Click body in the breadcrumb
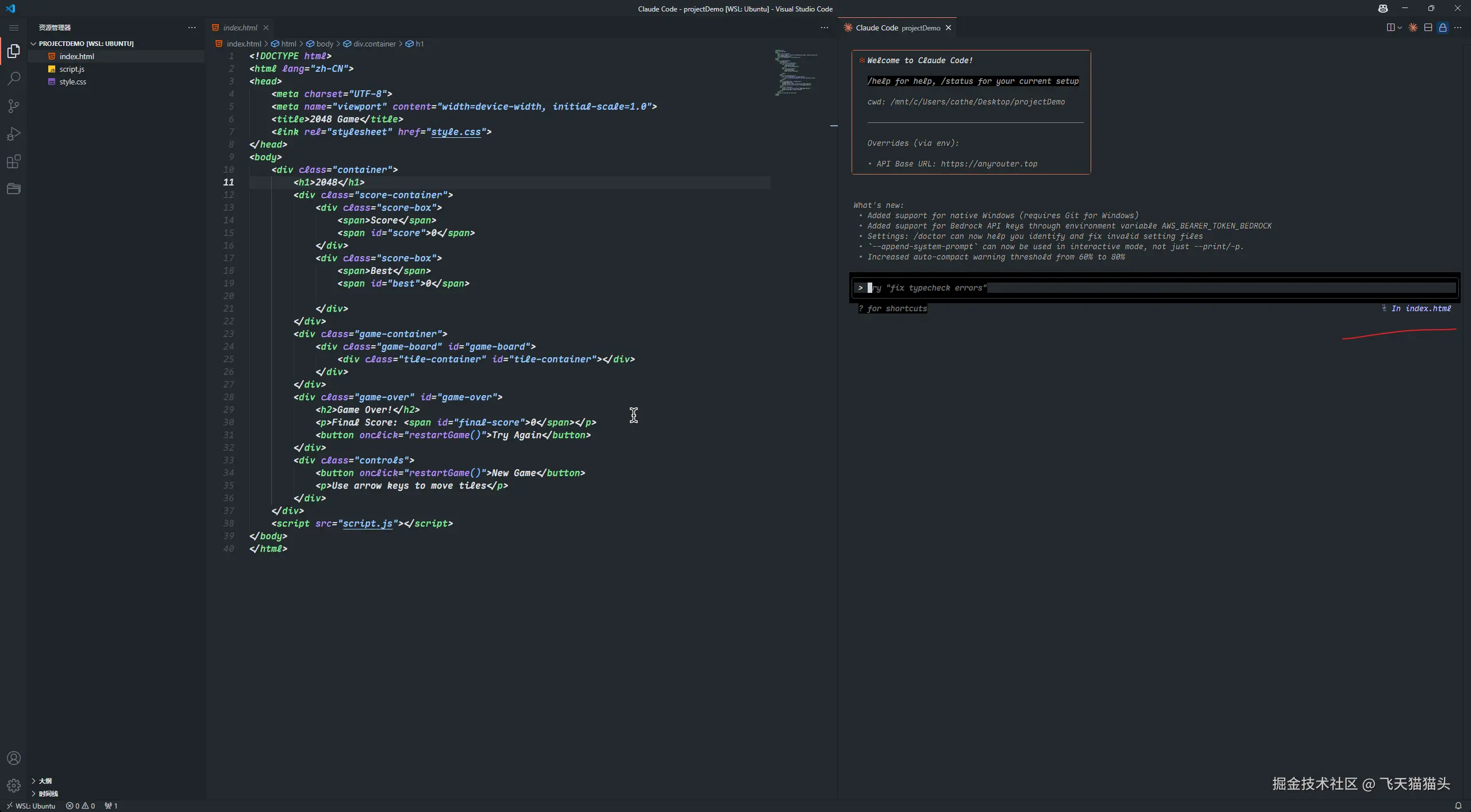The width and height of the screenshot is (1471, 812). (325, 44)
